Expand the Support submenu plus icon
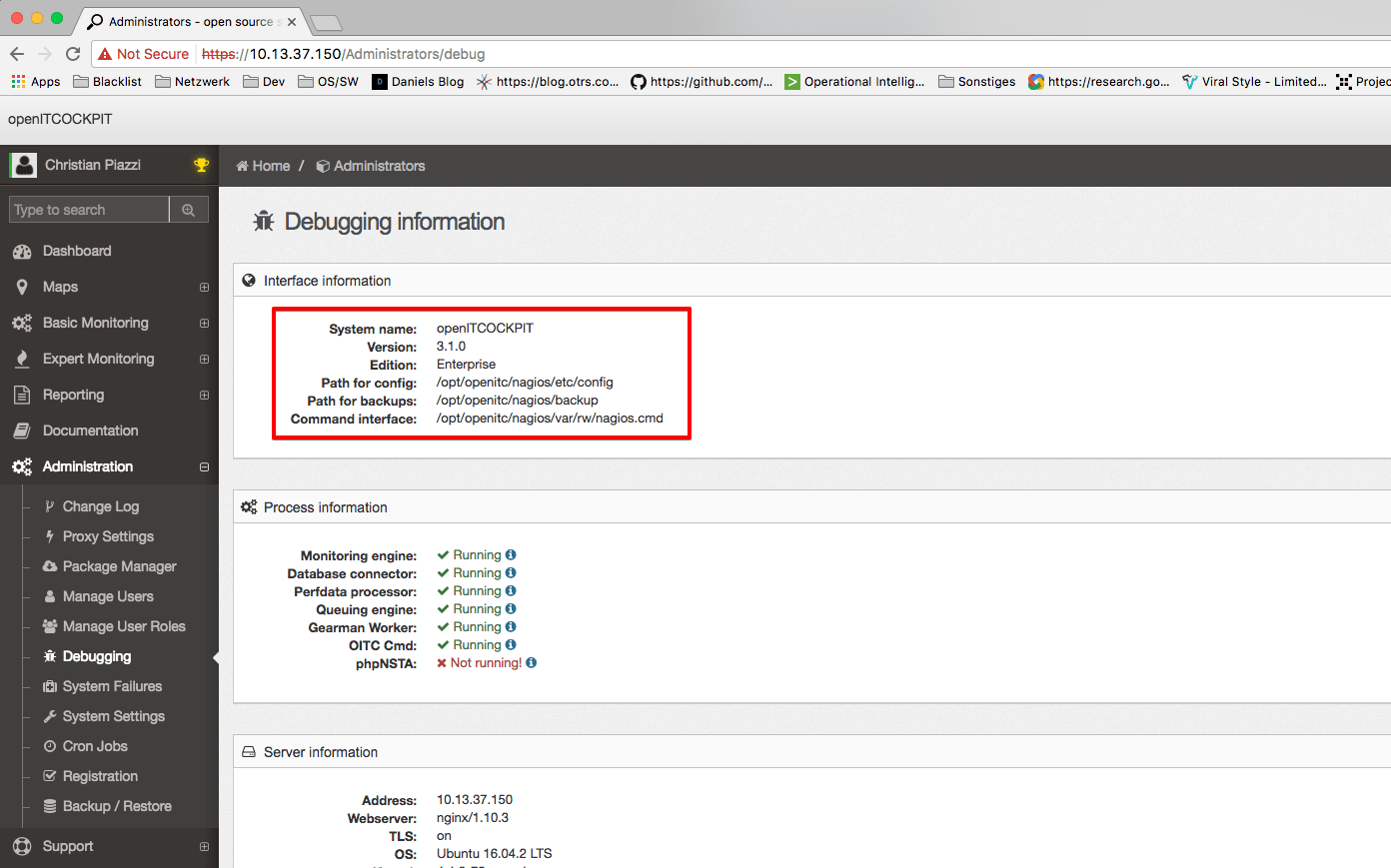 pos(204,847)
